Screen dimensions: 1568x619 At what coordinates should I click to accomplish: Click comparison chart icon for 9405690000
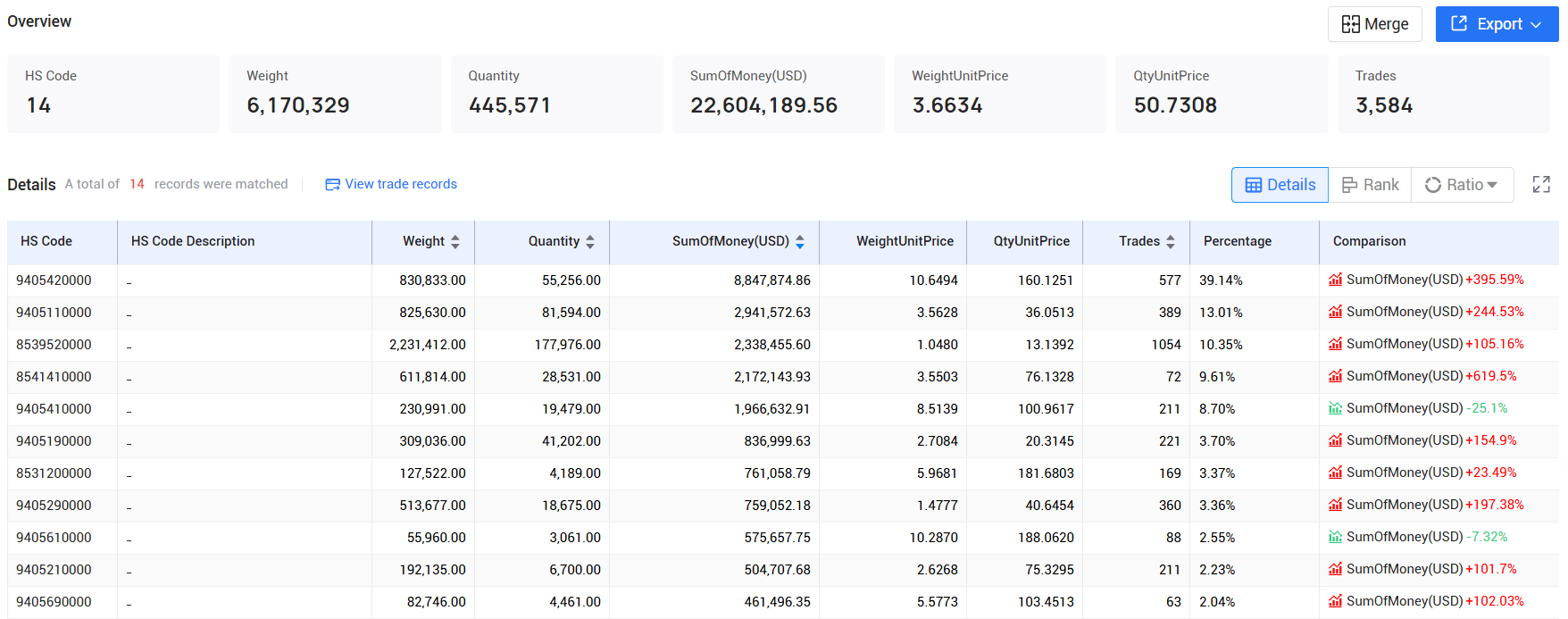1336,601
